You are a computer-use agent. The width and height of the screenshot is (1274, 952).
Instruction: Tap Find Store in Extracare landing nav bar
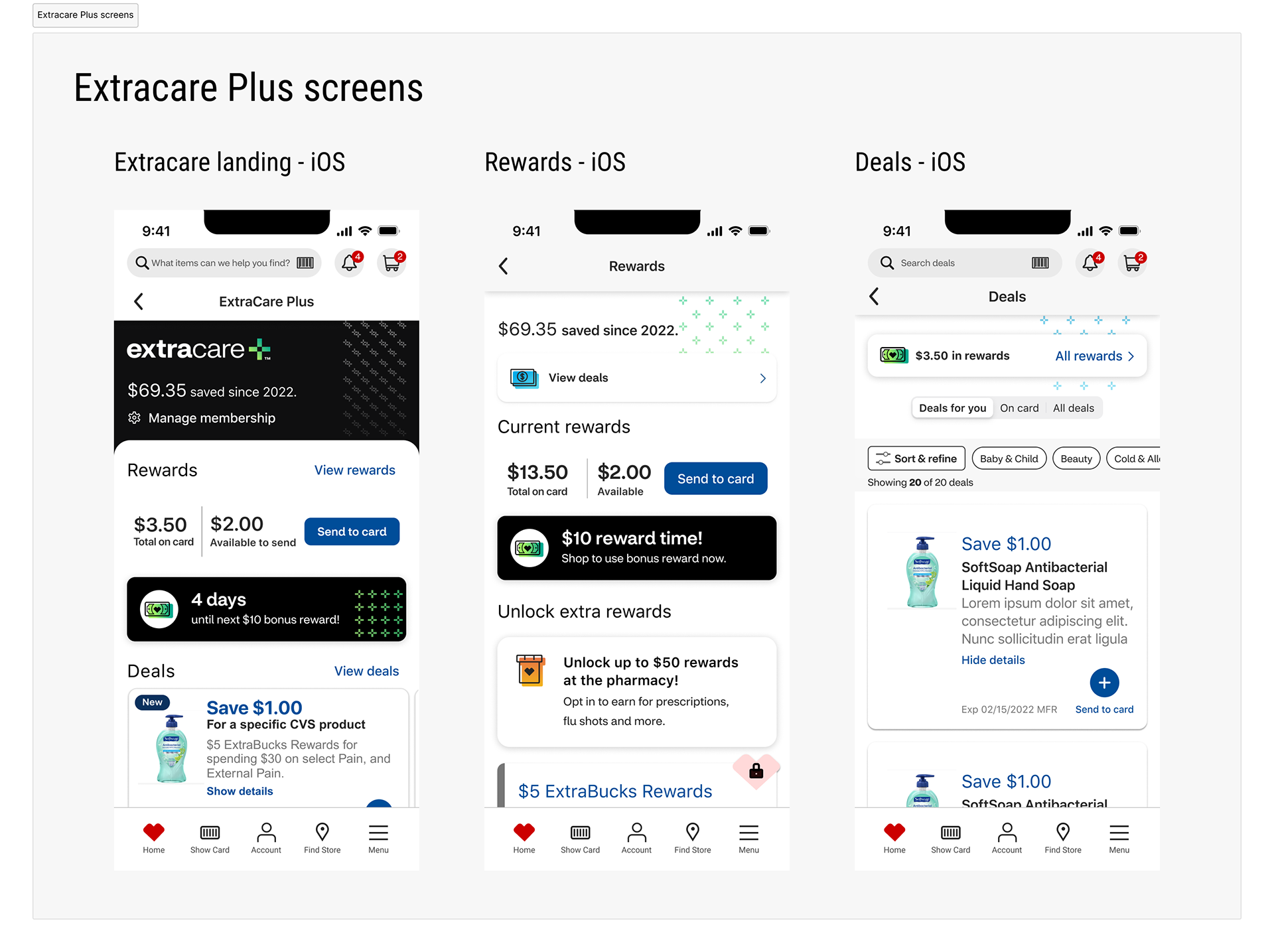pos(322,839)
